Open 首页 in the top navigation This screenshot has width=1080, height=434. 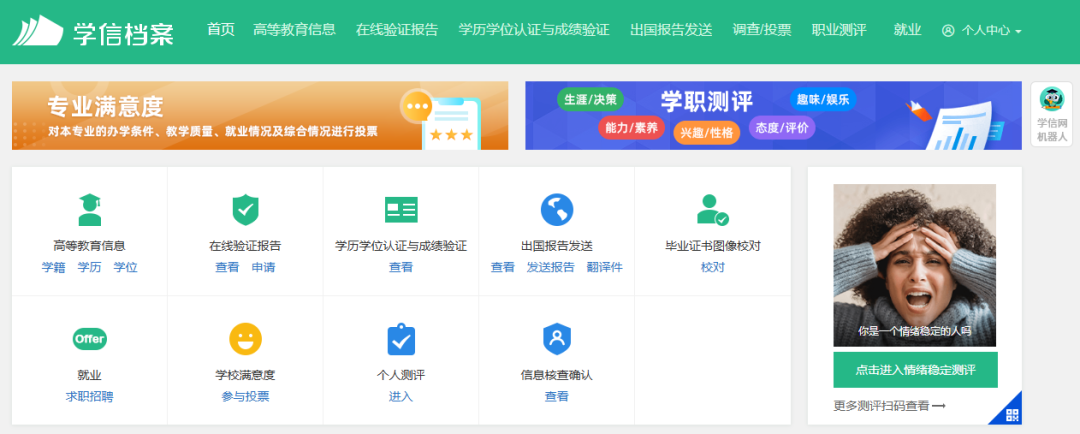(x=220, y=30)
